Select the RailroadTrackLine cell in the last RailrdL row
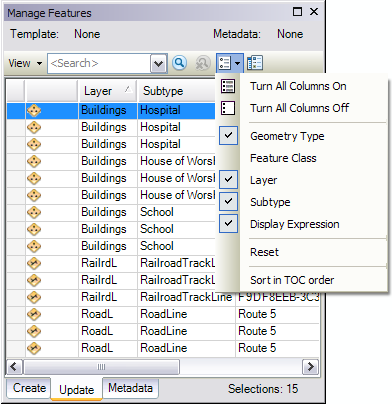 point(186,297)
